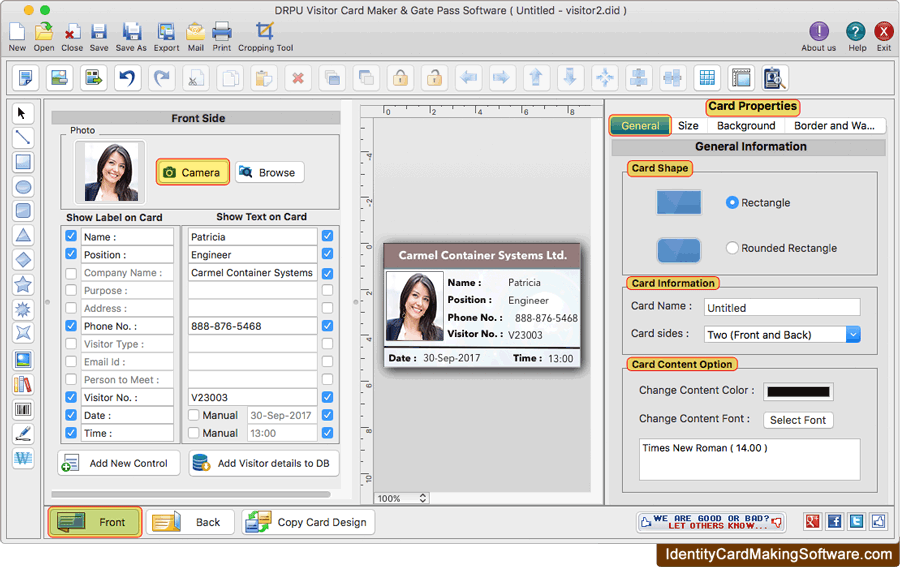The width and height of the screenshot is (900, 567).
Task: Print the card with the Print icon
Action: pos(222,32)
